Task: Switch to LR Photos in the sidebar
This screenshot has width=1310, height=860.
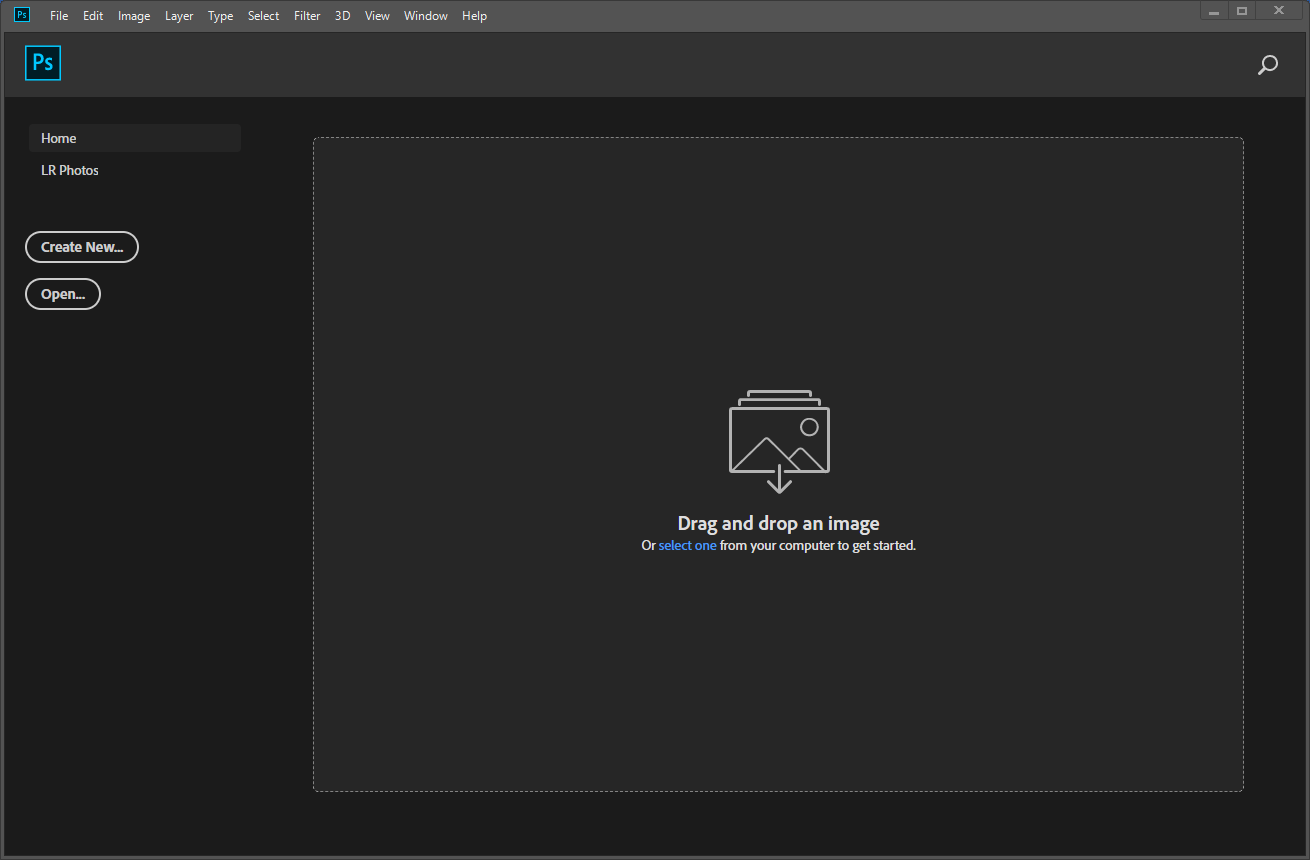Action: click(70, 170)
